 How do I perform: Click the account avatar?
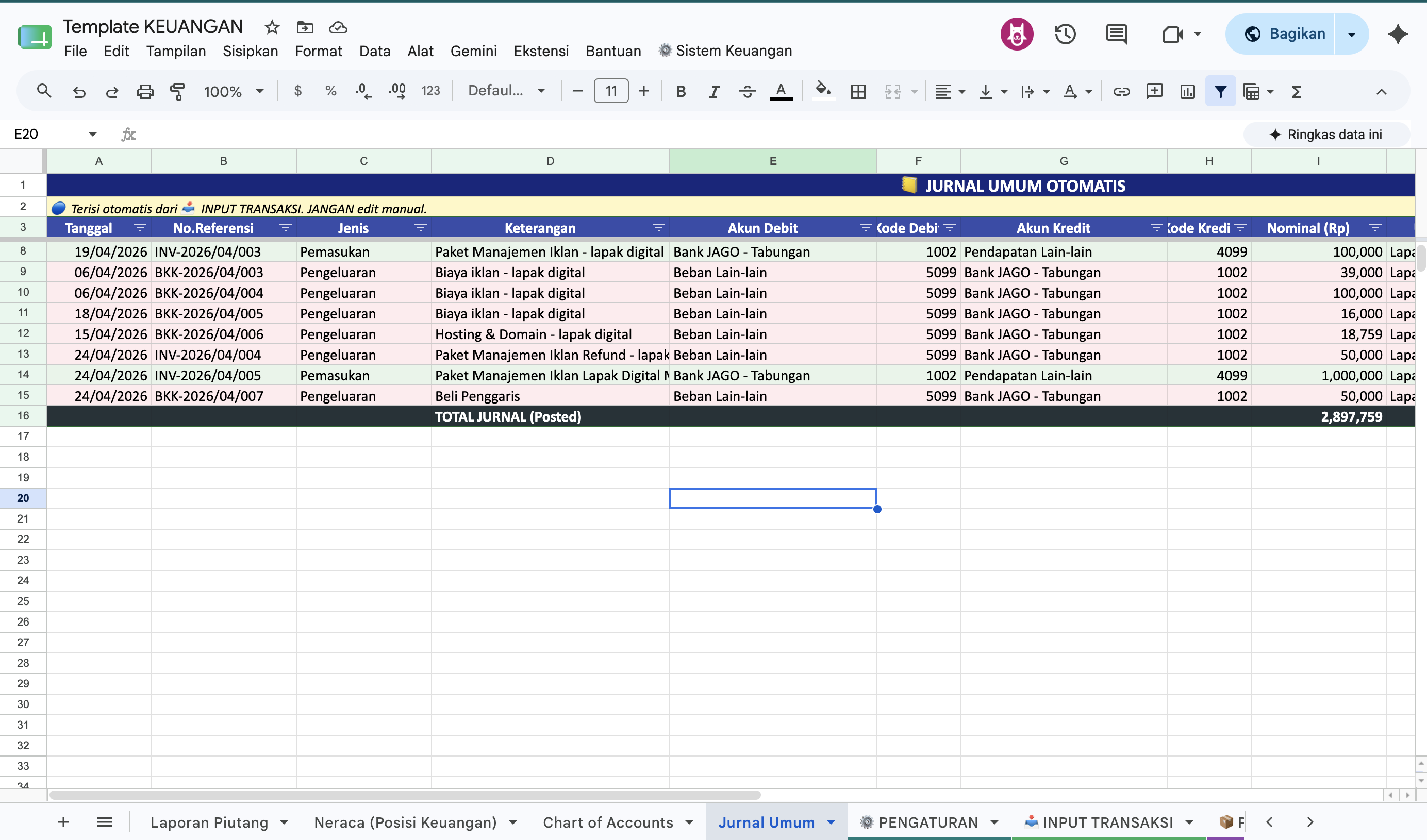(1017, 34)
